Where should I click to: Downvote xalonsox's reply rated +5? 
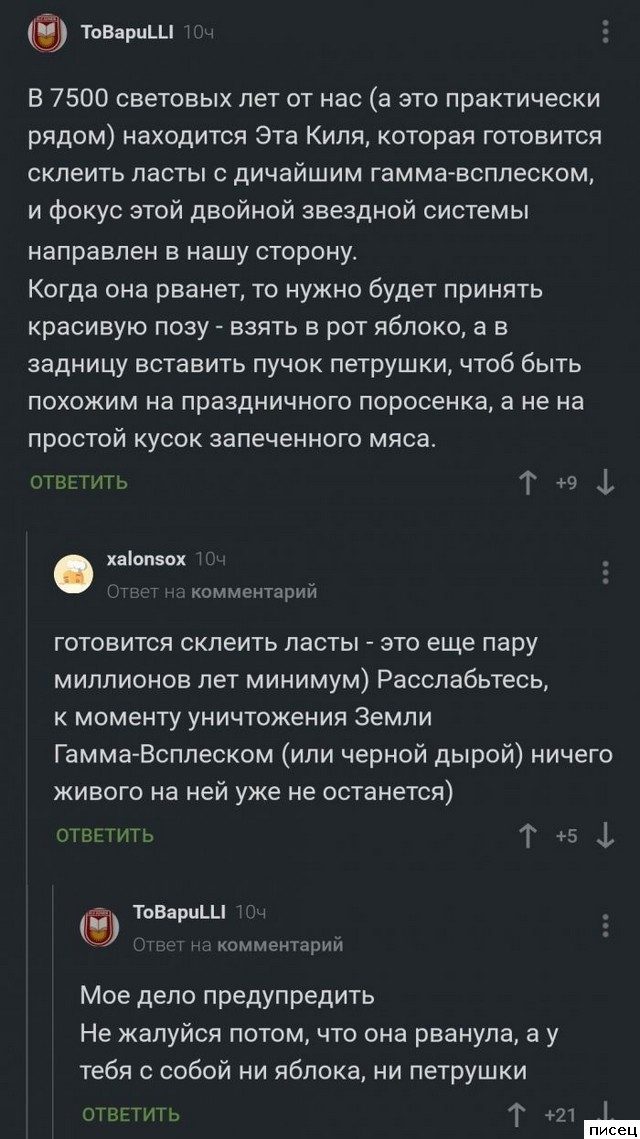coord(605,834)
